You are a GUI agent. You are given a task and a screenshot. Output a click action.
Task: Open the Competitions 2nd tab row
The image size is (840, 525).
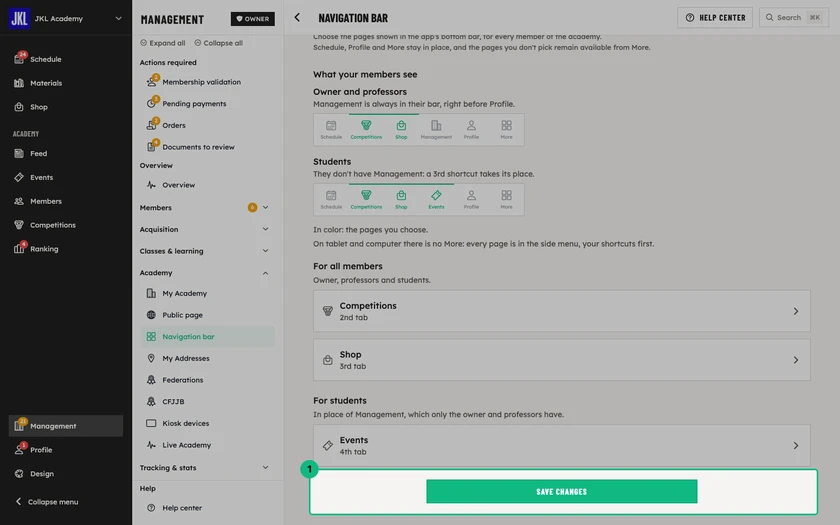coord(561,311)
